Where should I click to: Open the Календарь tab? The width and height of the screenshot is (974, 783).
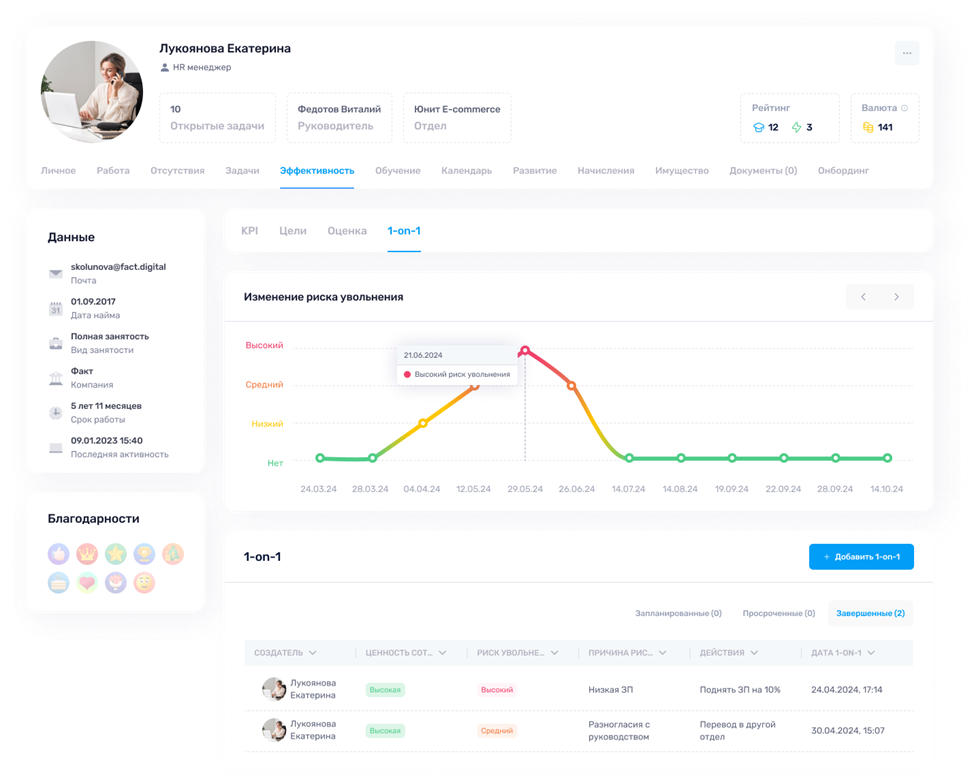(x=467, y=171)
